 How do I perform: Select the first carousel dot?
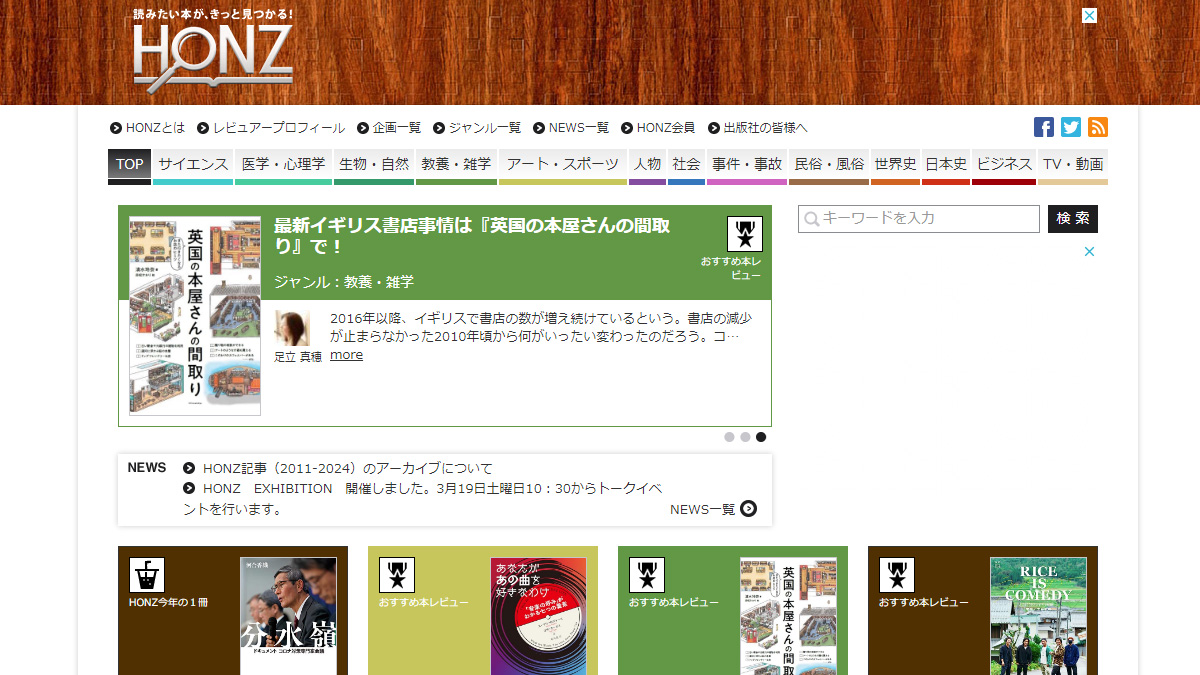pos(729,437)
